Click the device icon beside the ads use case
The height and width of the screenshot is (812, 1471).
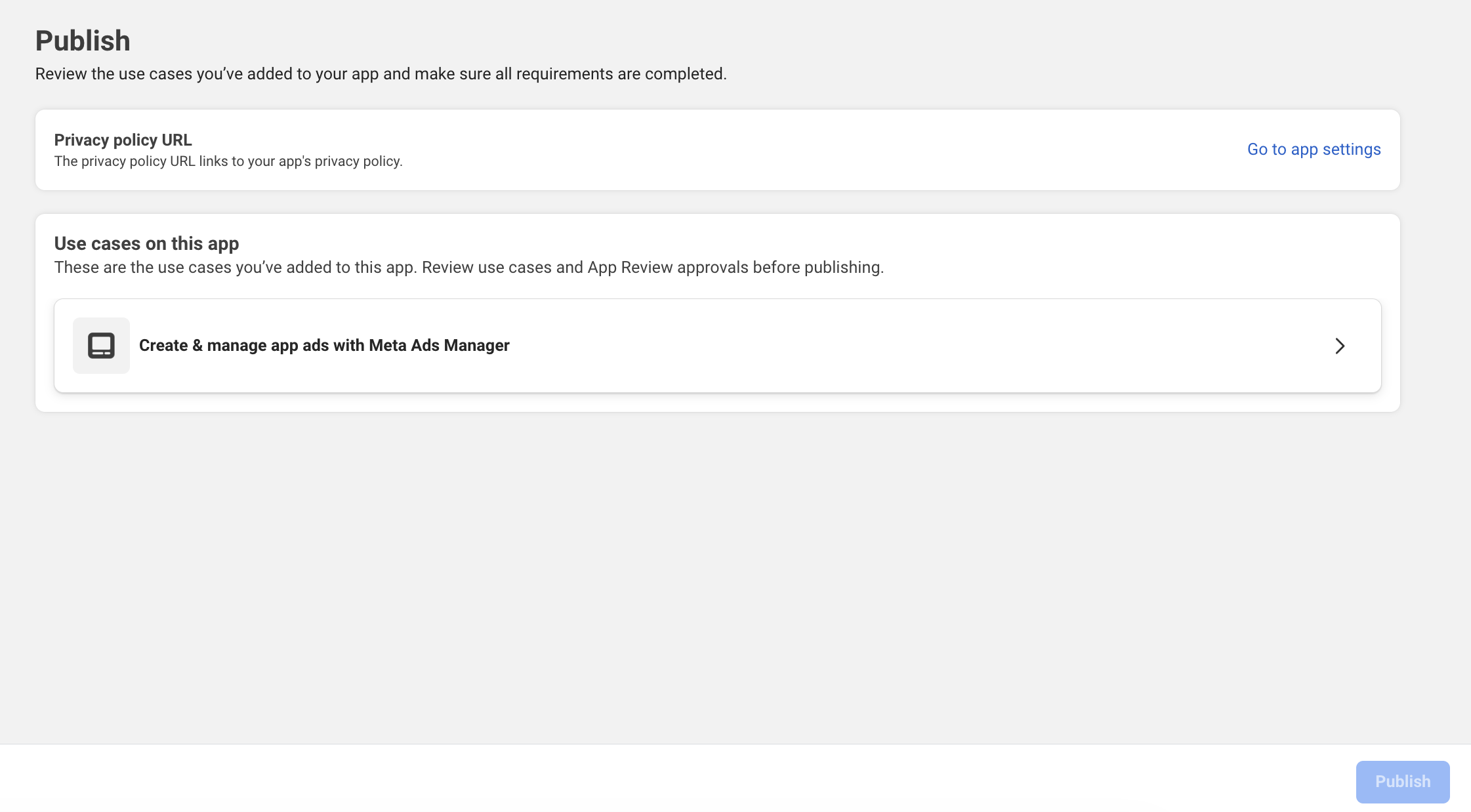101,346
